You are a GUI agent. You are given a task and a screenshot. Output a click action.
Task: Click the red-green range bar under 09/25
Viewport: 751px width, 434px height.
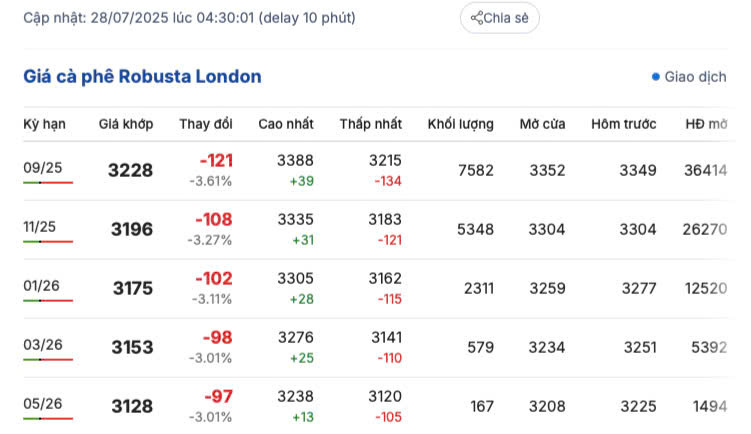47,183
